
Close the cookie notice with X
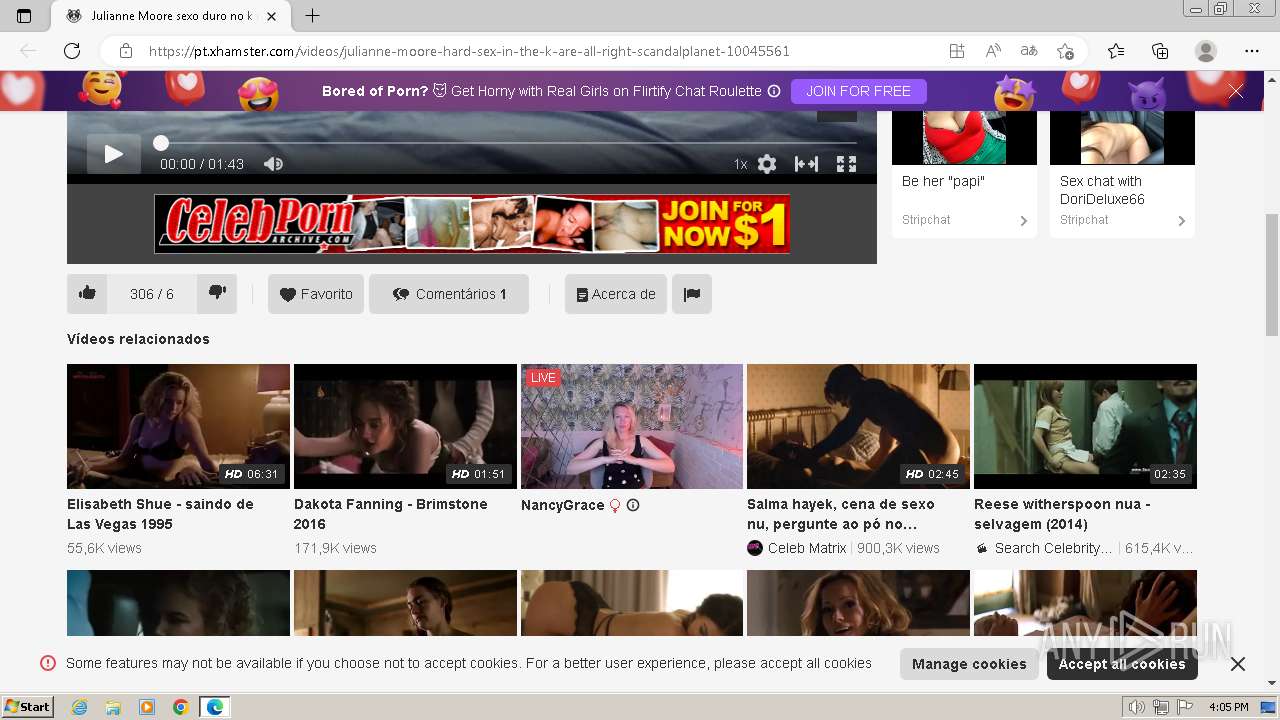click(1237, 664)
